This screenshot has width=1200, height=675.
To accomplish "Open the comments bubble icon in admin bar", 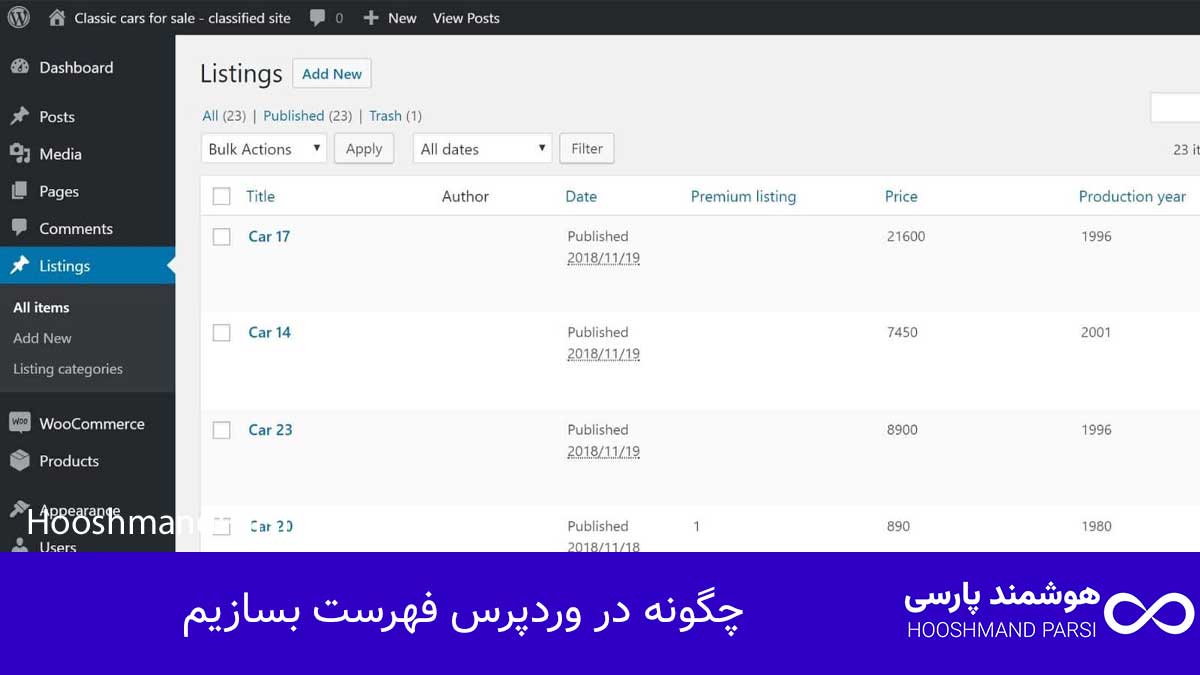I will [x=317, y=18].
